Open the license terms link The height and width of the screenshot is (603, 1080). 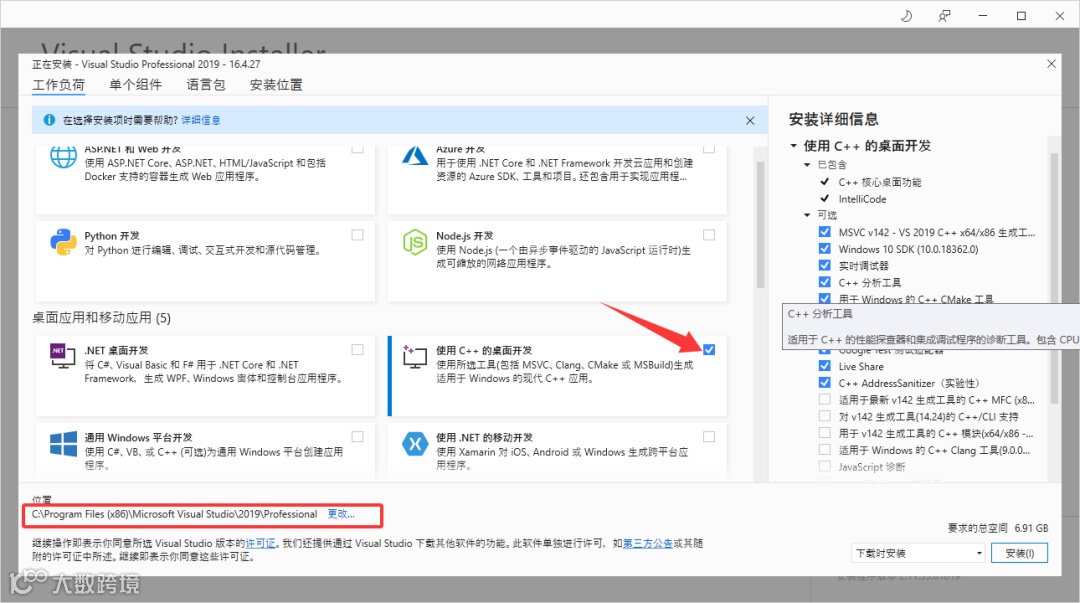tap(260, 543)
